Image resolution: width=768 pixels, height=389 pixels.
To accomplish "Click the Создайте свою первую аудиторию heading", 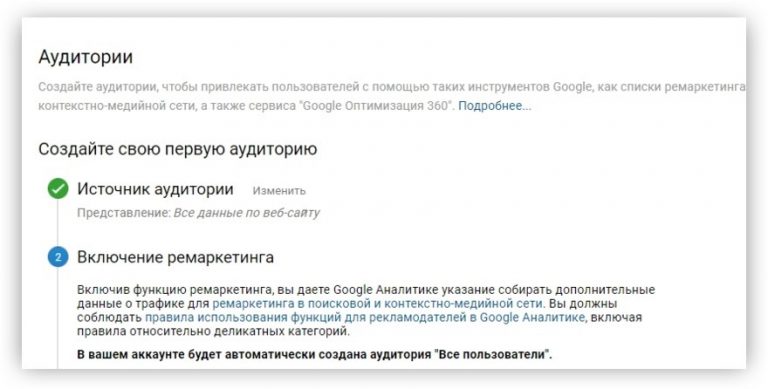I will 178,149.
